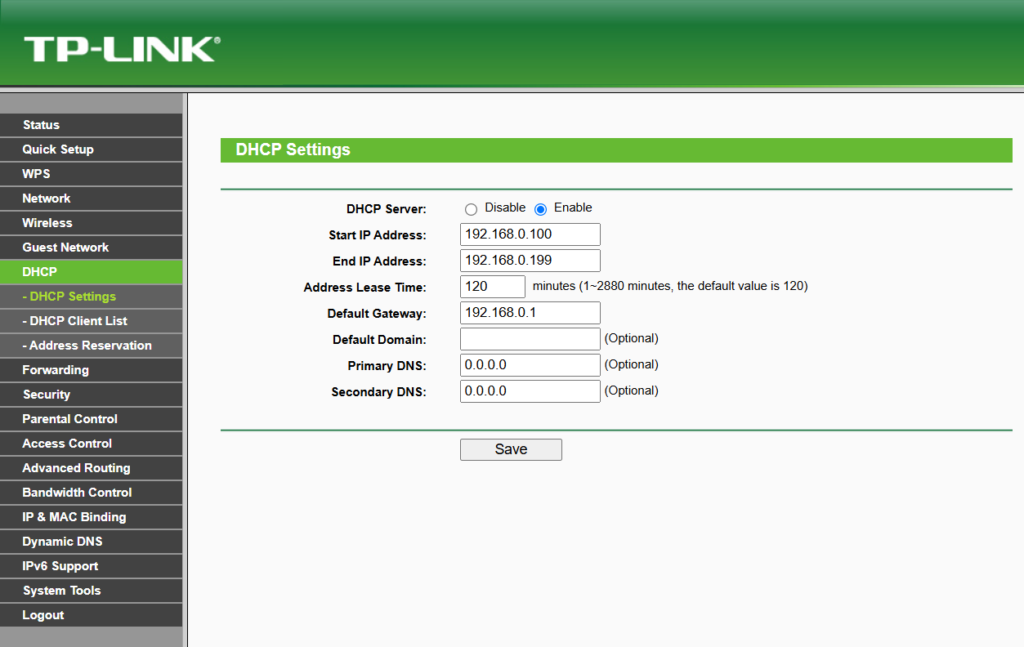1024x647 pixels.
Task: Go to Access Control
Action: tap(91, 443)
